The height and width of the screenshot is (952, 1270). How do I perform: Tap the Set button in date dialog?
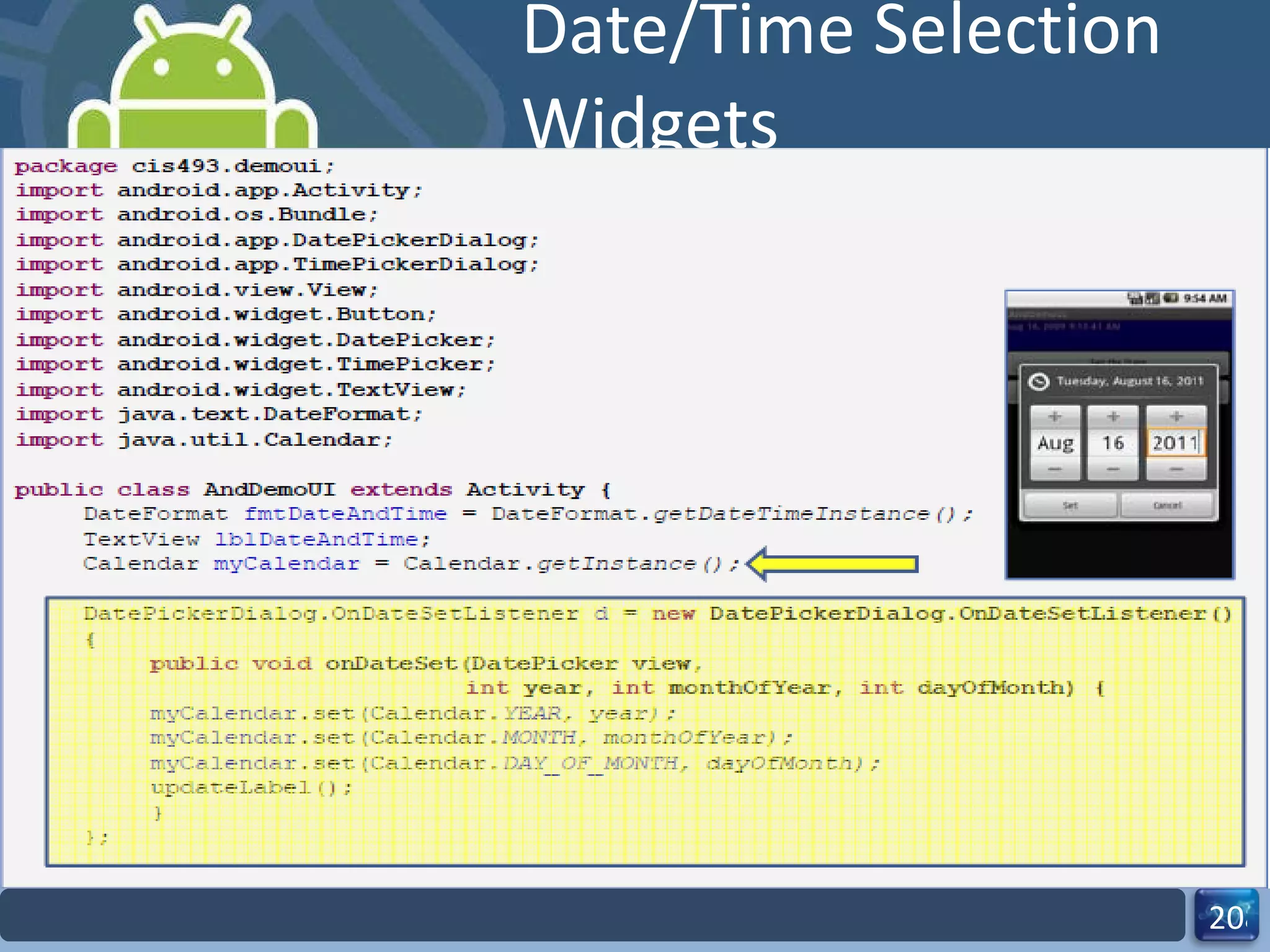coord(1070,505)
